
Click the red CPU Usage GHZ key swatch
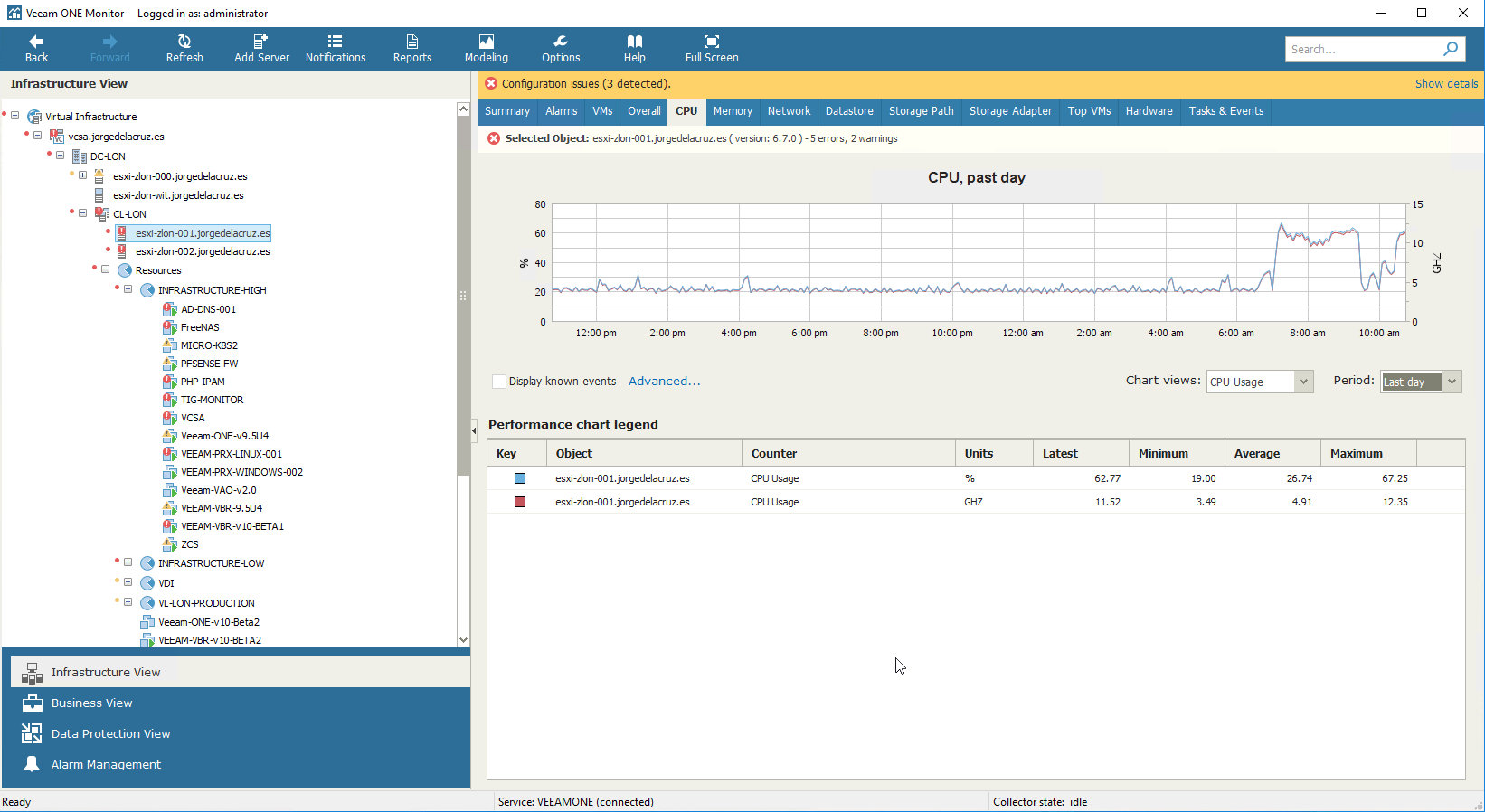point(520,502)
